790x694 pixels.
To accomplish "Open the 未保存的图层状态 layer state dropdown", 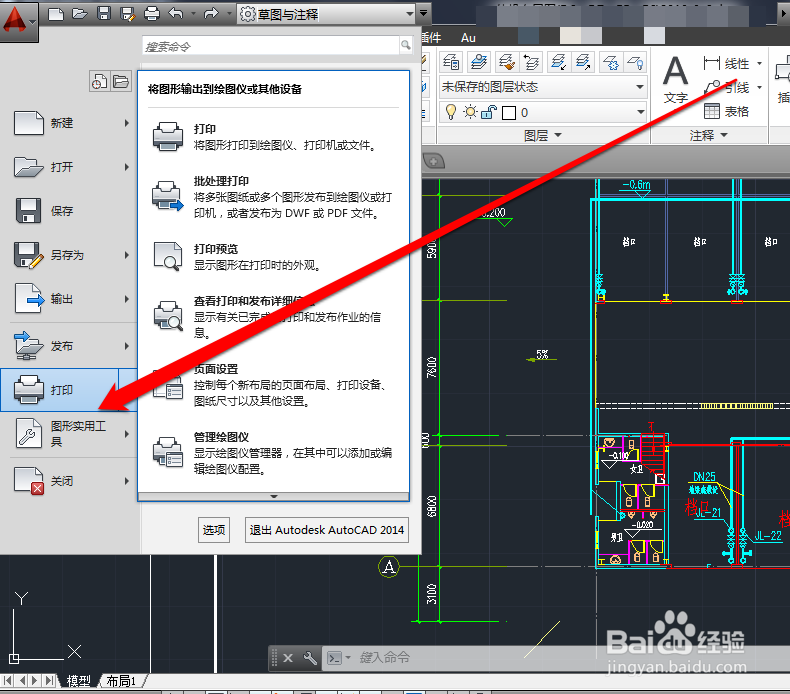I will pos(543,87).
